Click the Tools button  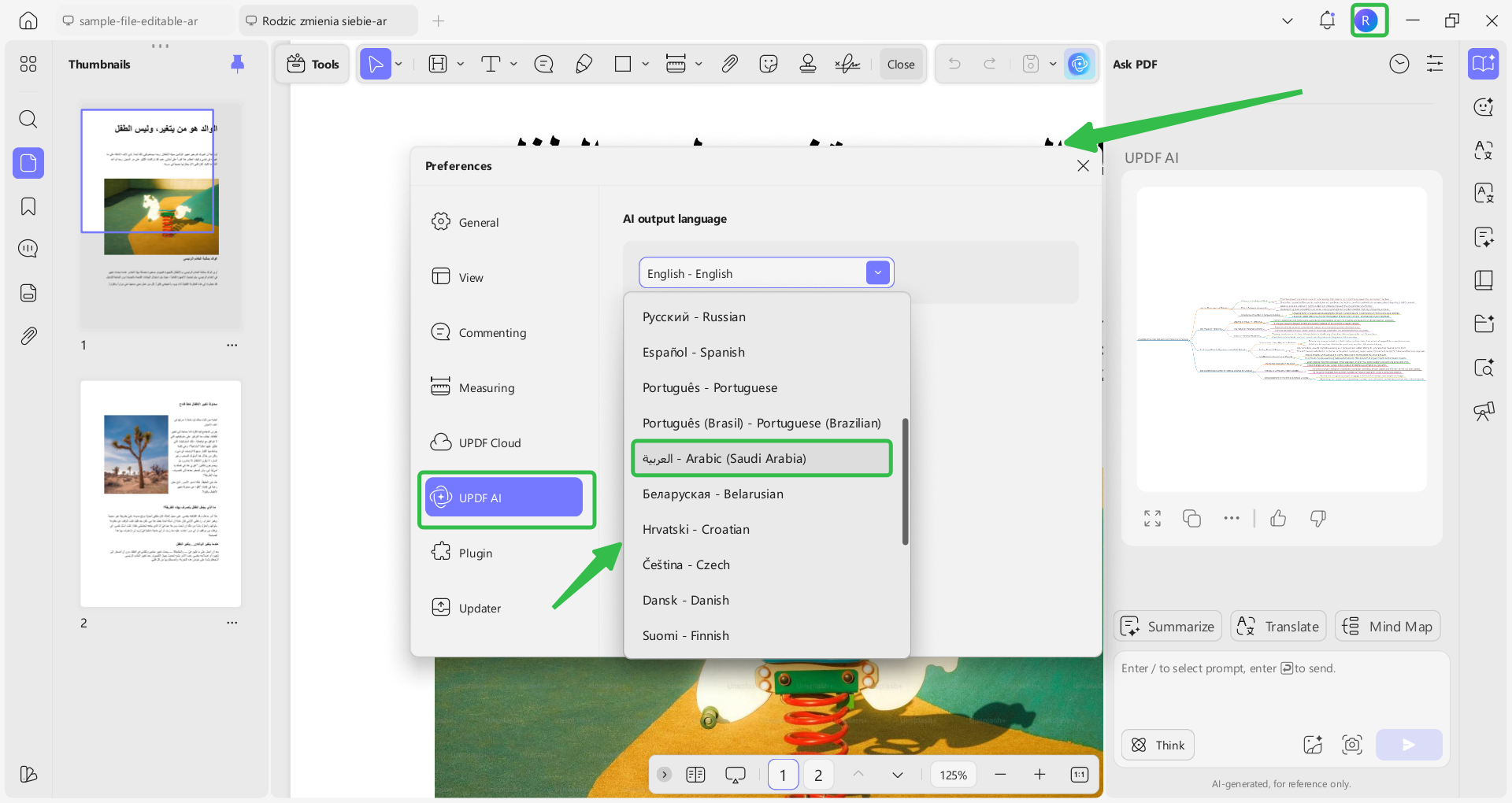[x=313, y=64]
